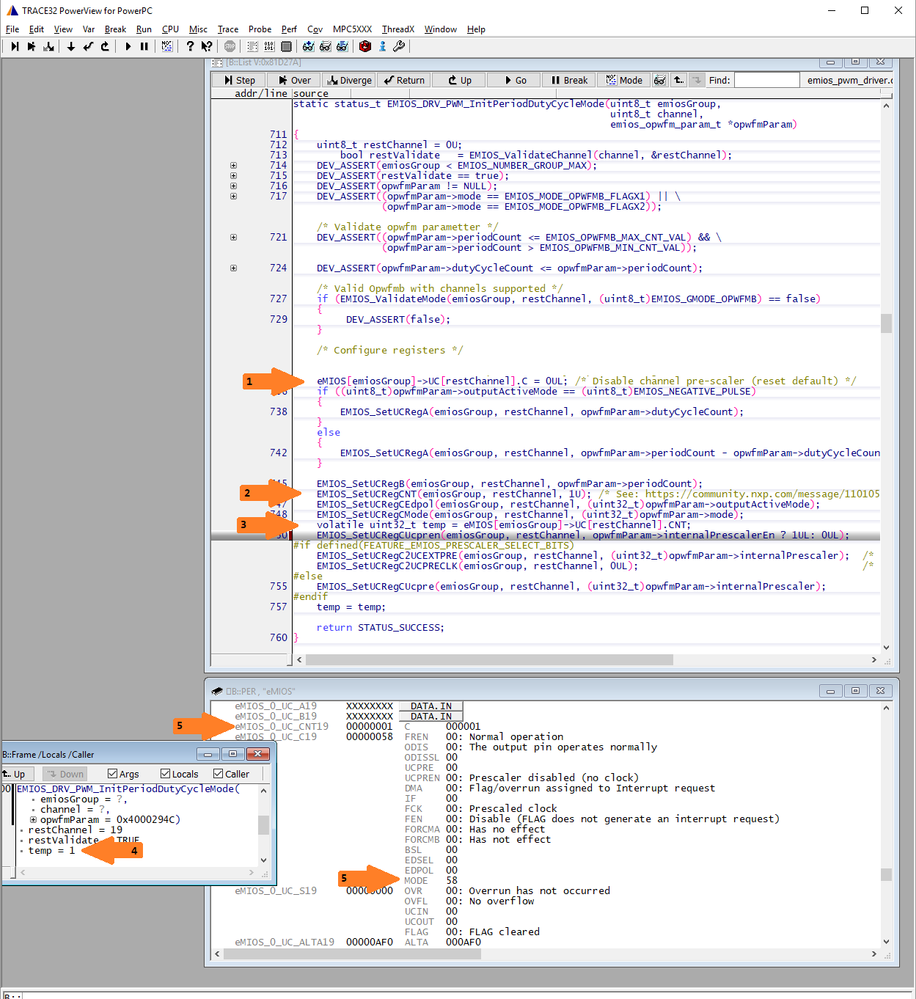Click the Up button in the Frame window
The width and height of the screenshot is (916, 999).
tap(20, 773)
